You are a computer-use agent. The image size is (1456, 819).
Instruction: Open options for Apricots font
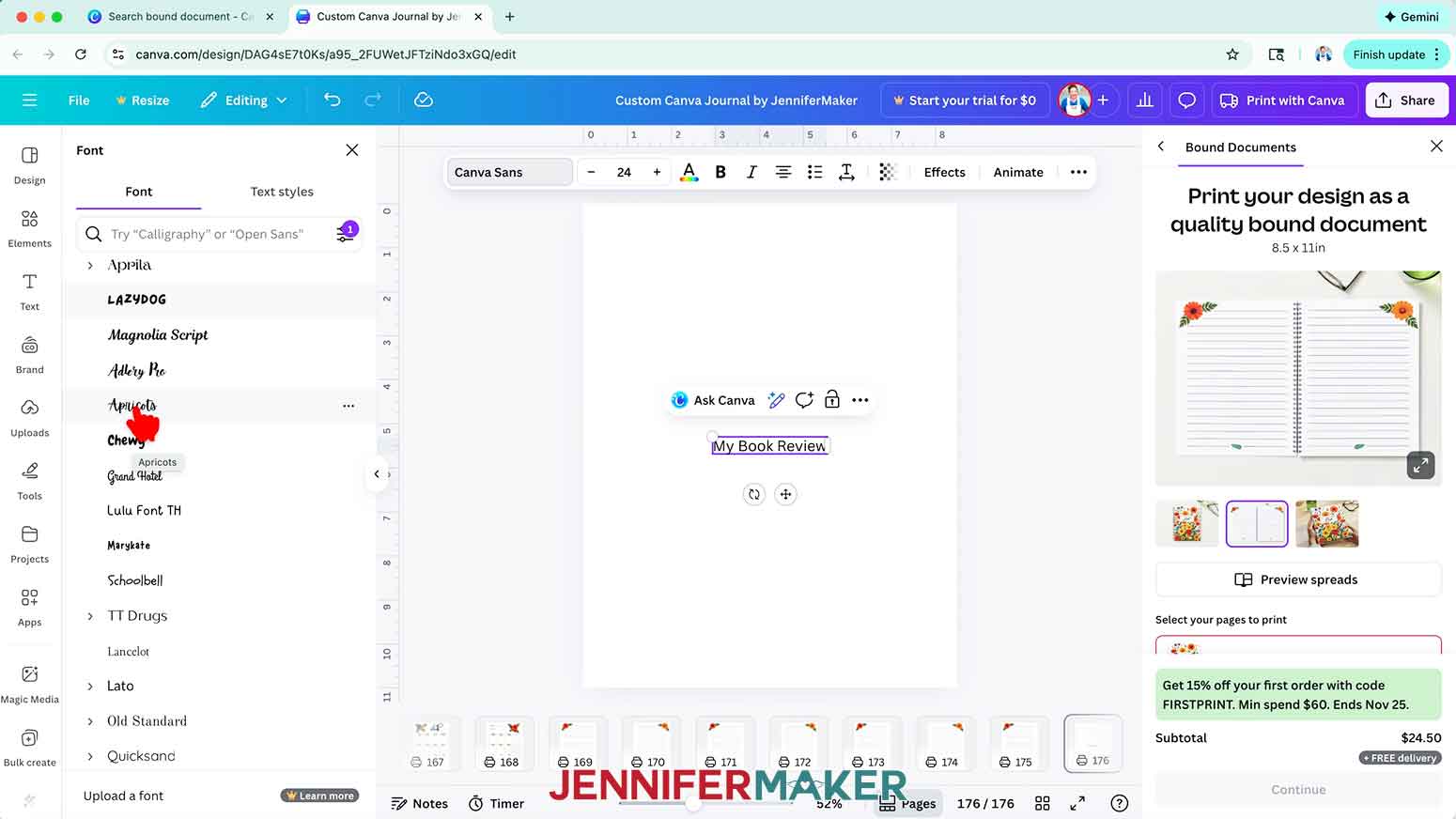[x=349, y=406]
